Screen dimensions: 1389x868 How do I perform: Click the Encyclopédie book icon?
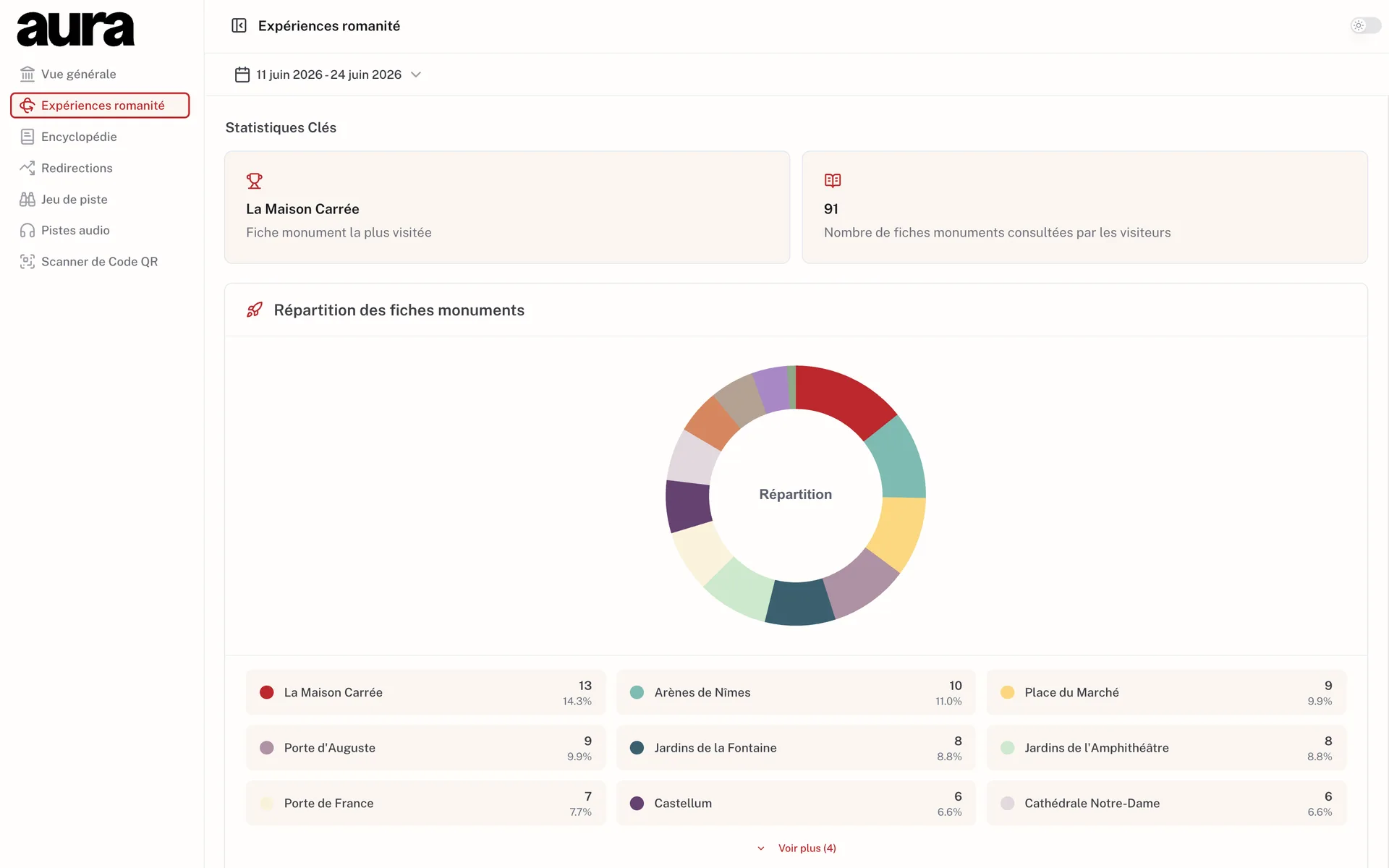tap(27, 137)
